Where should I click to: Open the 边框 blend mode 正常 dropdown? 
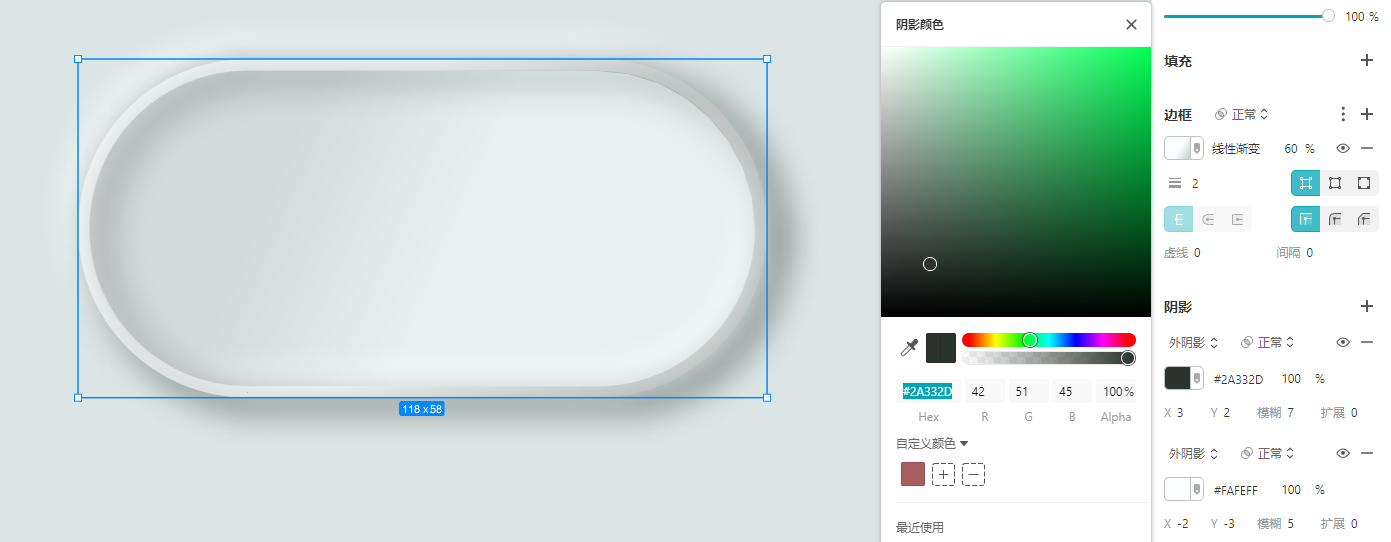(1242, 114)
